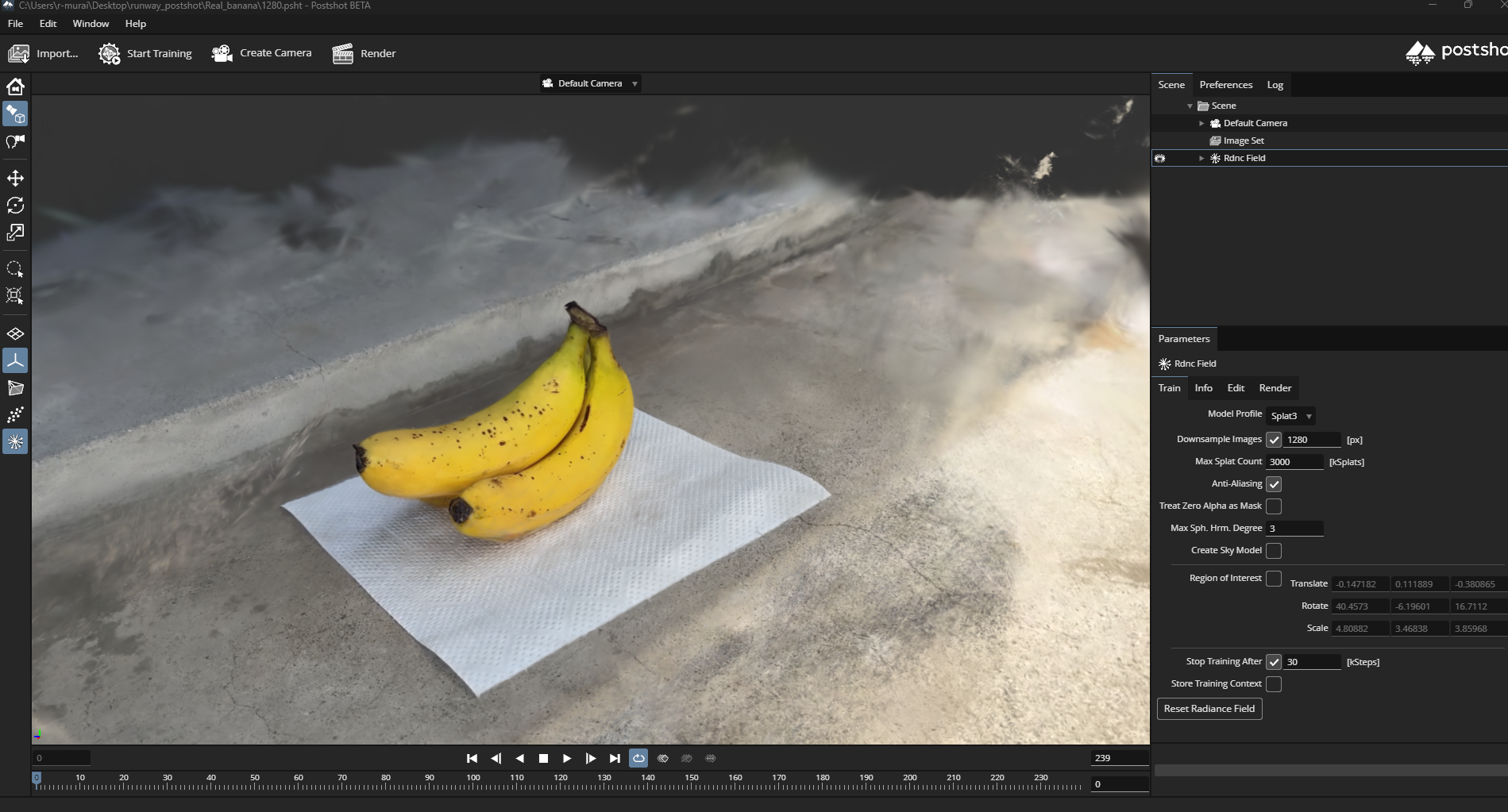Screen dimensions: 1508x812
Task: Select the move (translate) tool
Action: (15, 178)
